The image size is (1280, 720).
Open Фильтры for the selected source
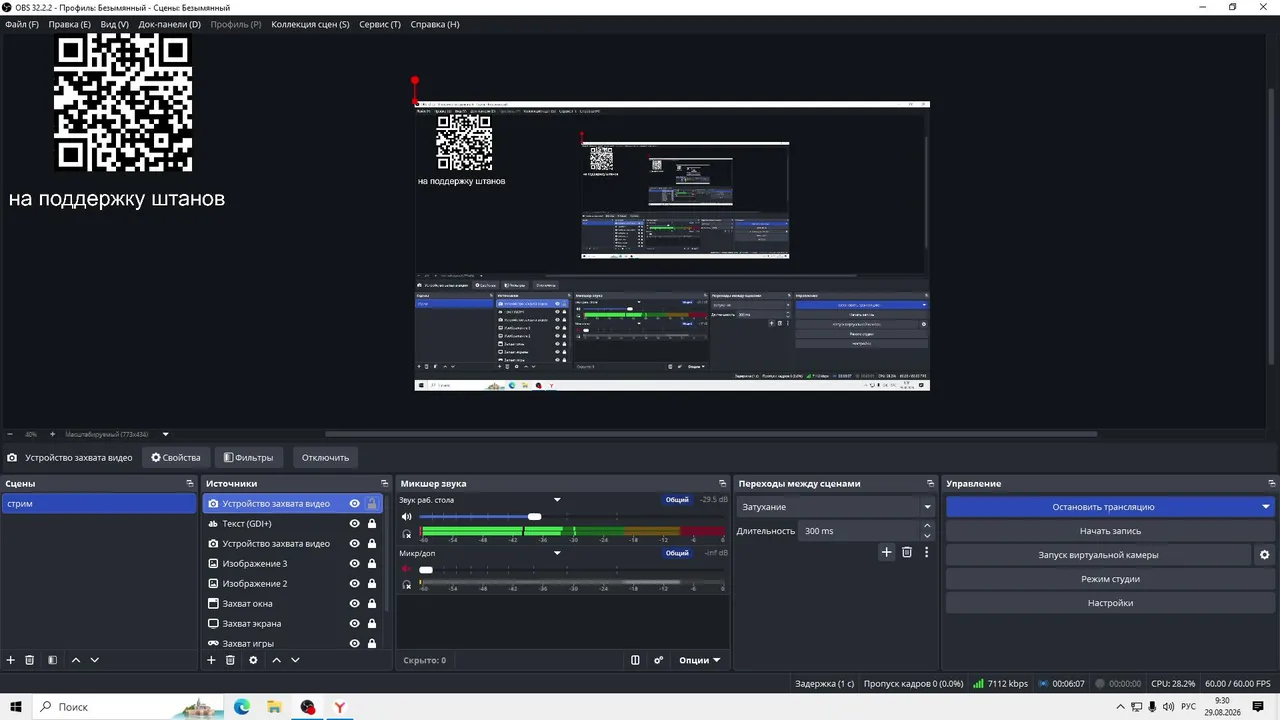pos(248,458)
